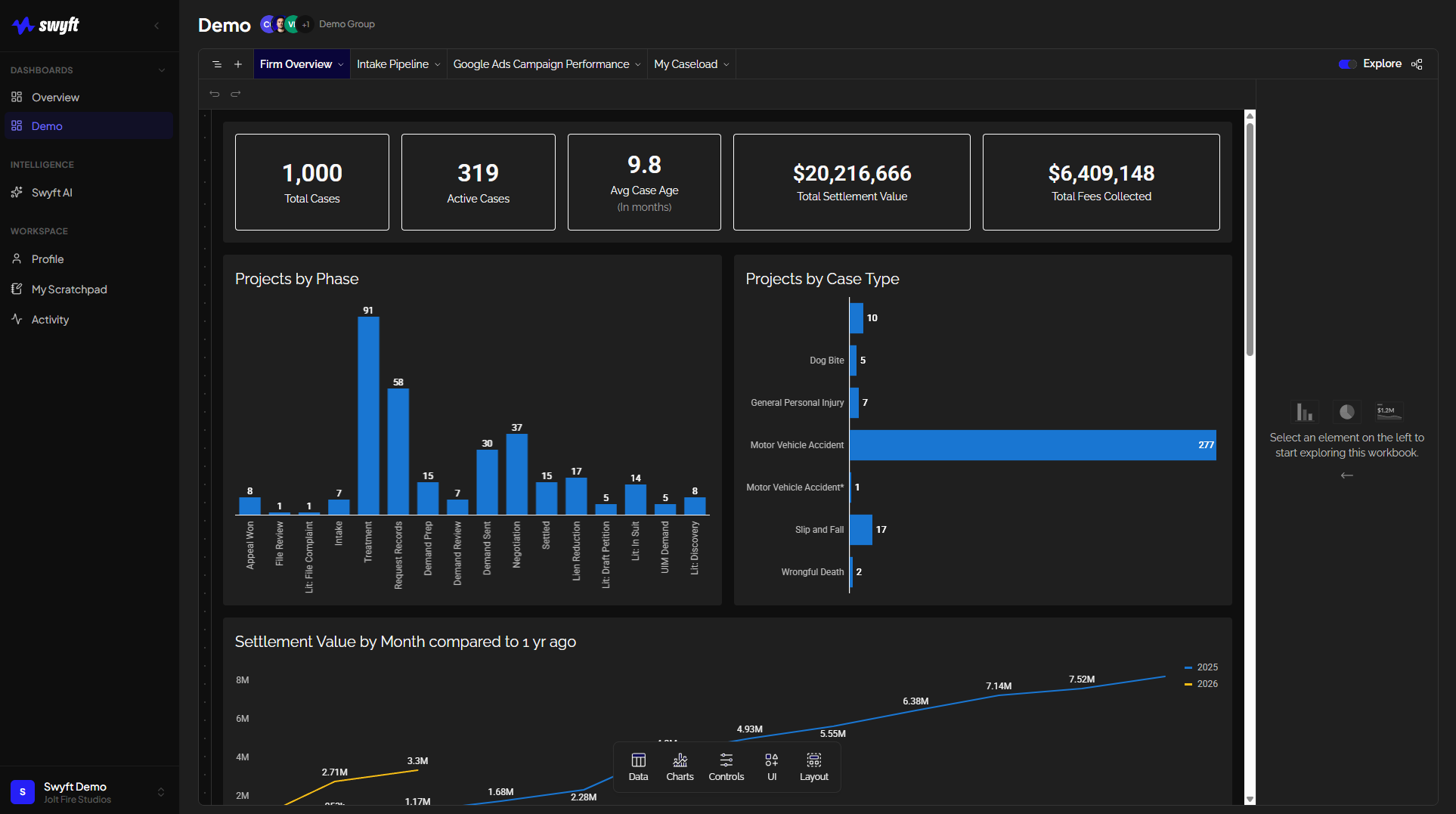Open My Caseload tab dropdown arrow
Screen dimensions: 1456x814
pyautogui.click(x=726, y=65)
